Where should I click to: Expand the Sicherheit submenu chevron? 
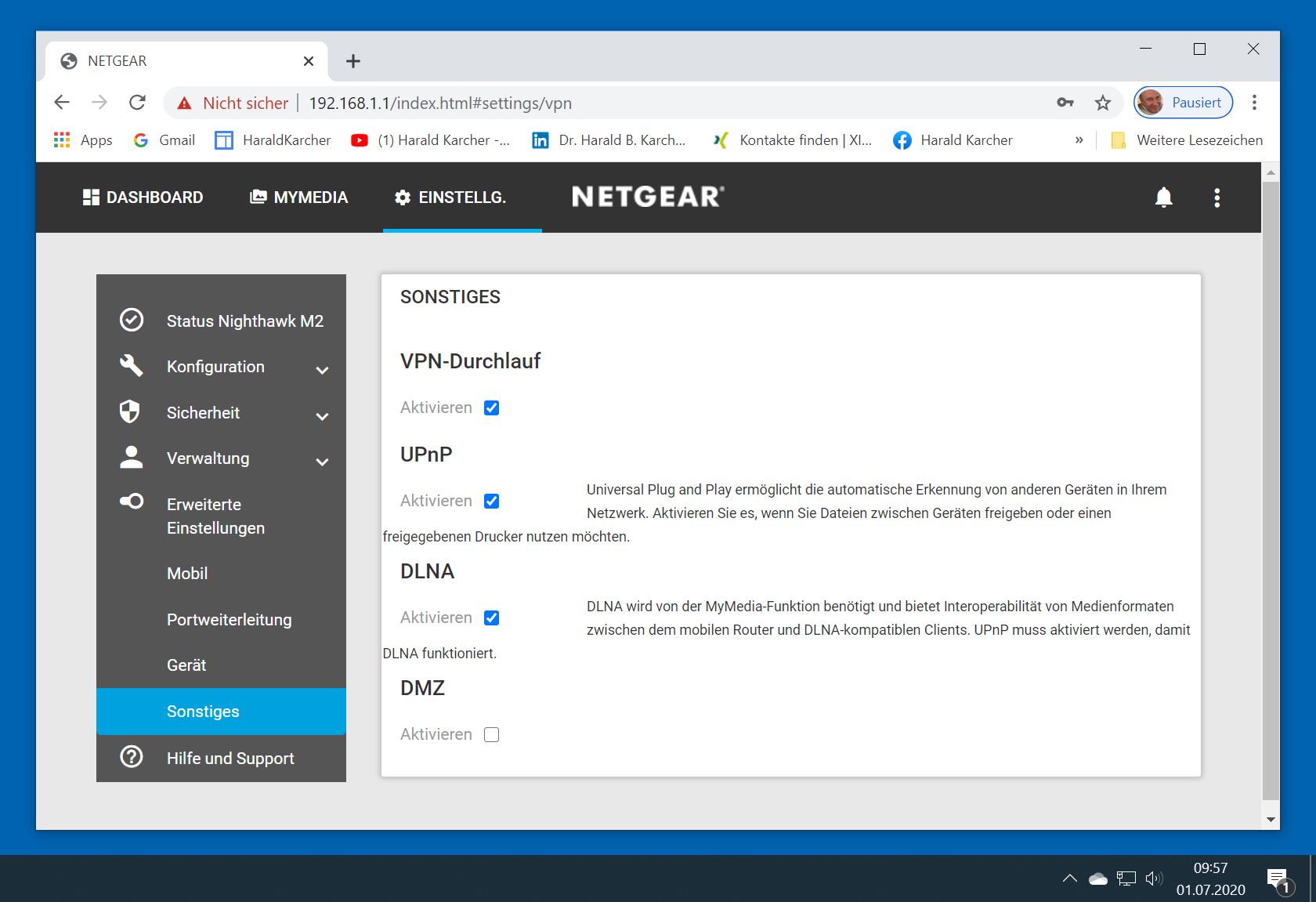[x=322, y=416]
